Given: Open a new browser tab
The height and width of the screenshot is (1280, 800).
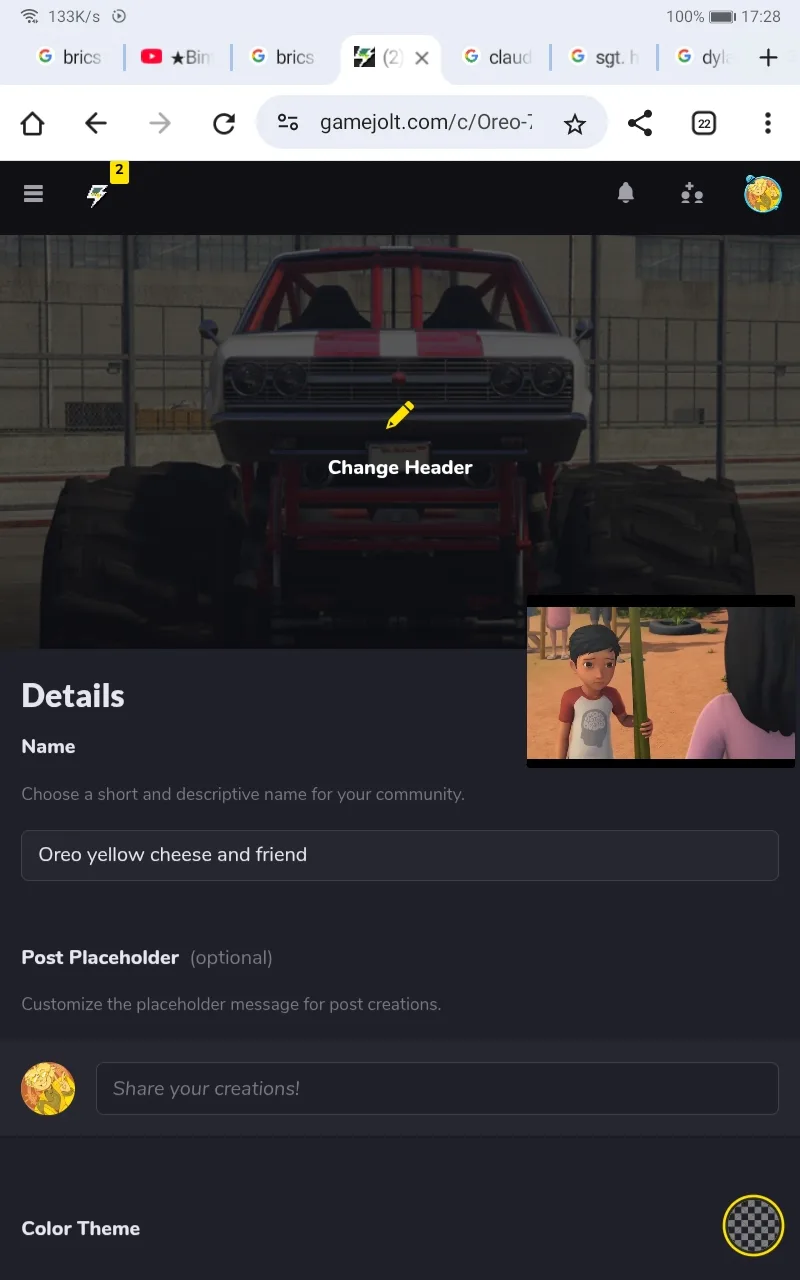Looking at the screenshot, I should click(768, 57).
